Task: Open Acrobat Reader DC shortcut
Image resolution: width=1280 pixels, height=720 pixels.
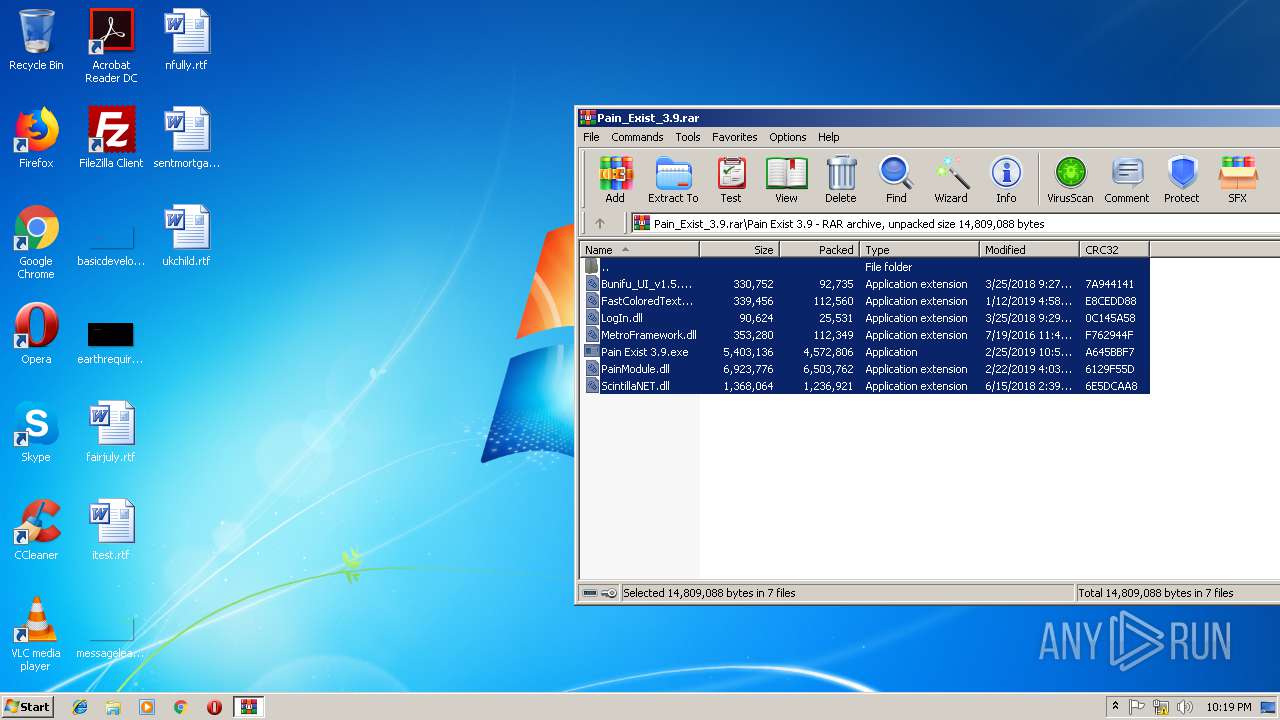Action: pyautogui.click(x=111, y=46)
